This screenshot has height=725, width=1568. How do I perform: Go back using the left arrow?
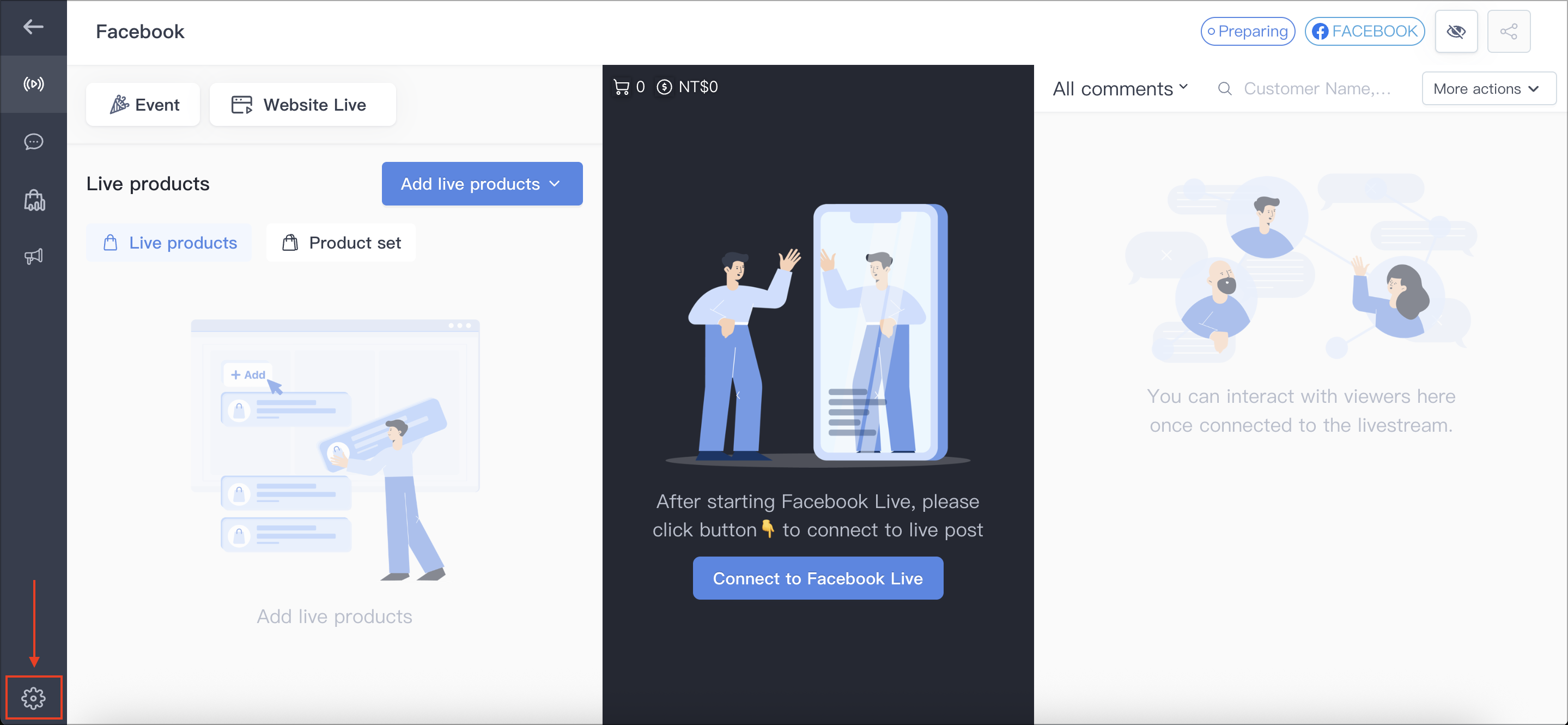[33, 27]
